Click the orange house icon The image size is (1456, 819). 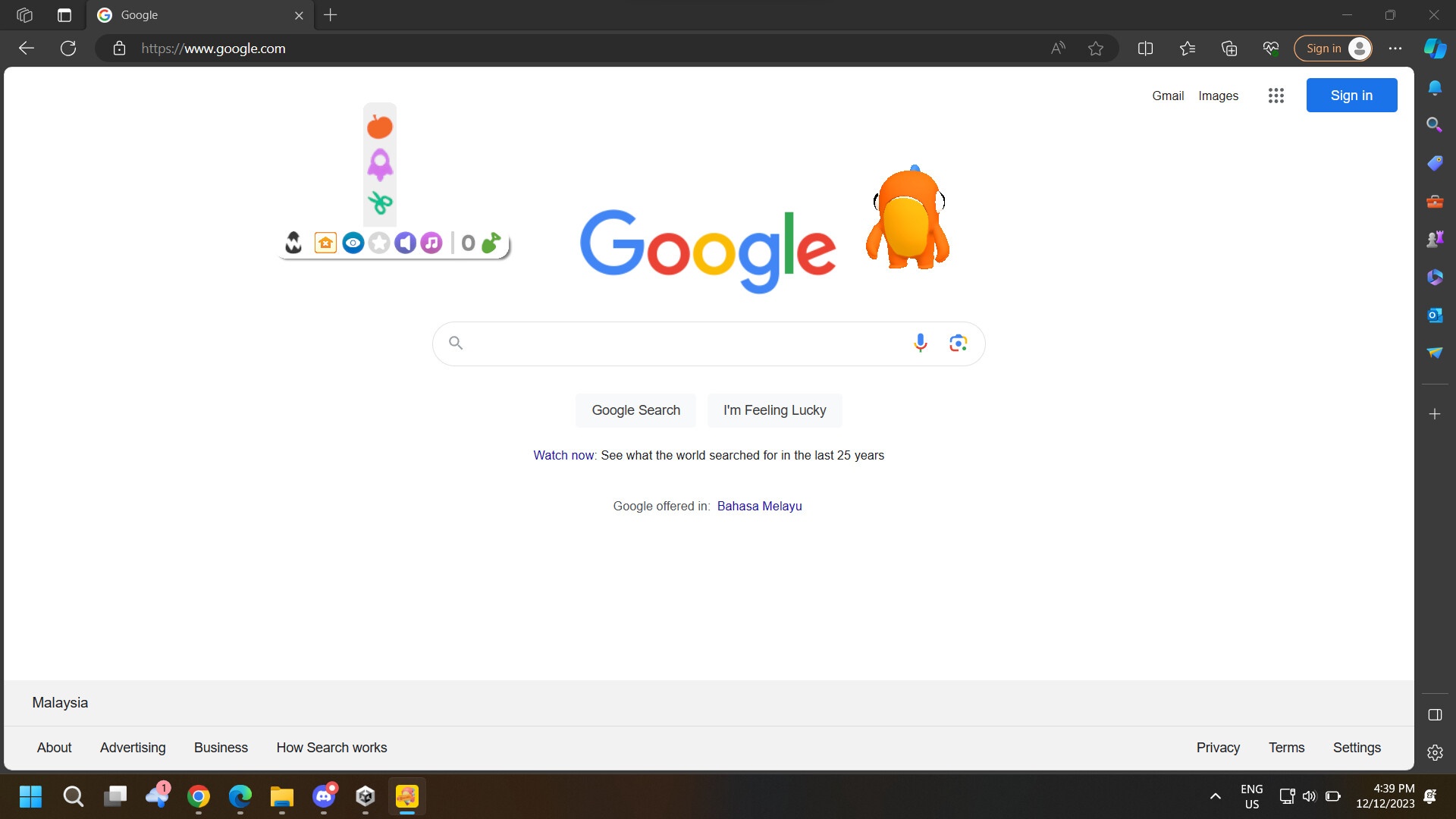[325, 243]
